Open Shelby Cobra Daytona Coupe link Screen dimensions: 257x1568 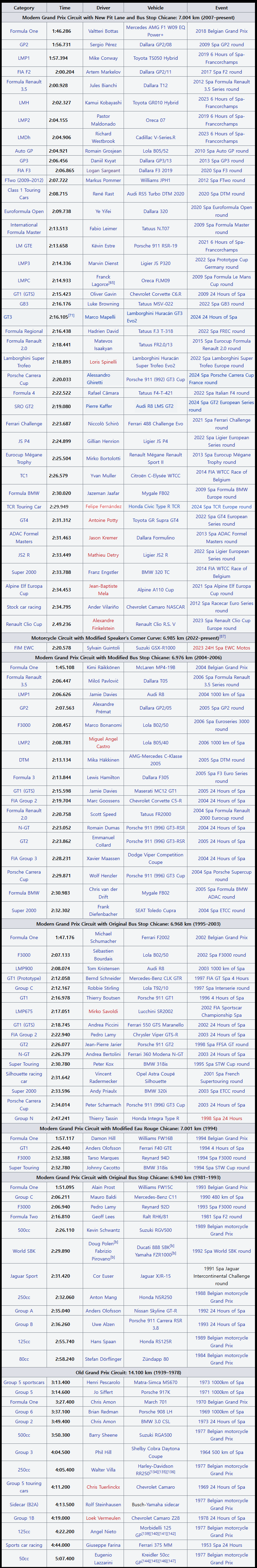pos(155,1452)
